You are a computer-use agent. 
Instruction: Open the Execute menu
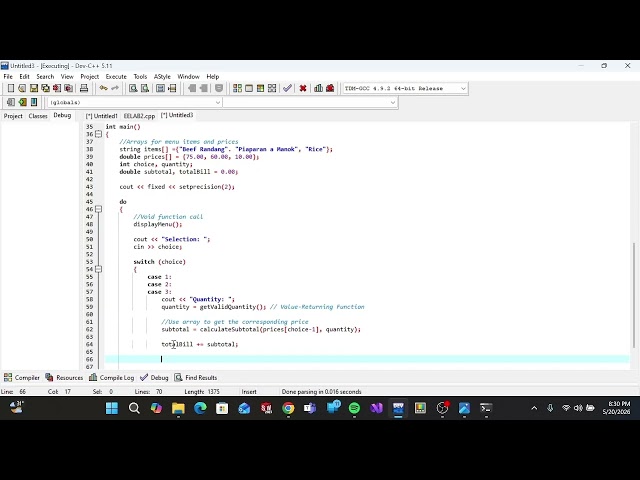[x=116, y=76]
